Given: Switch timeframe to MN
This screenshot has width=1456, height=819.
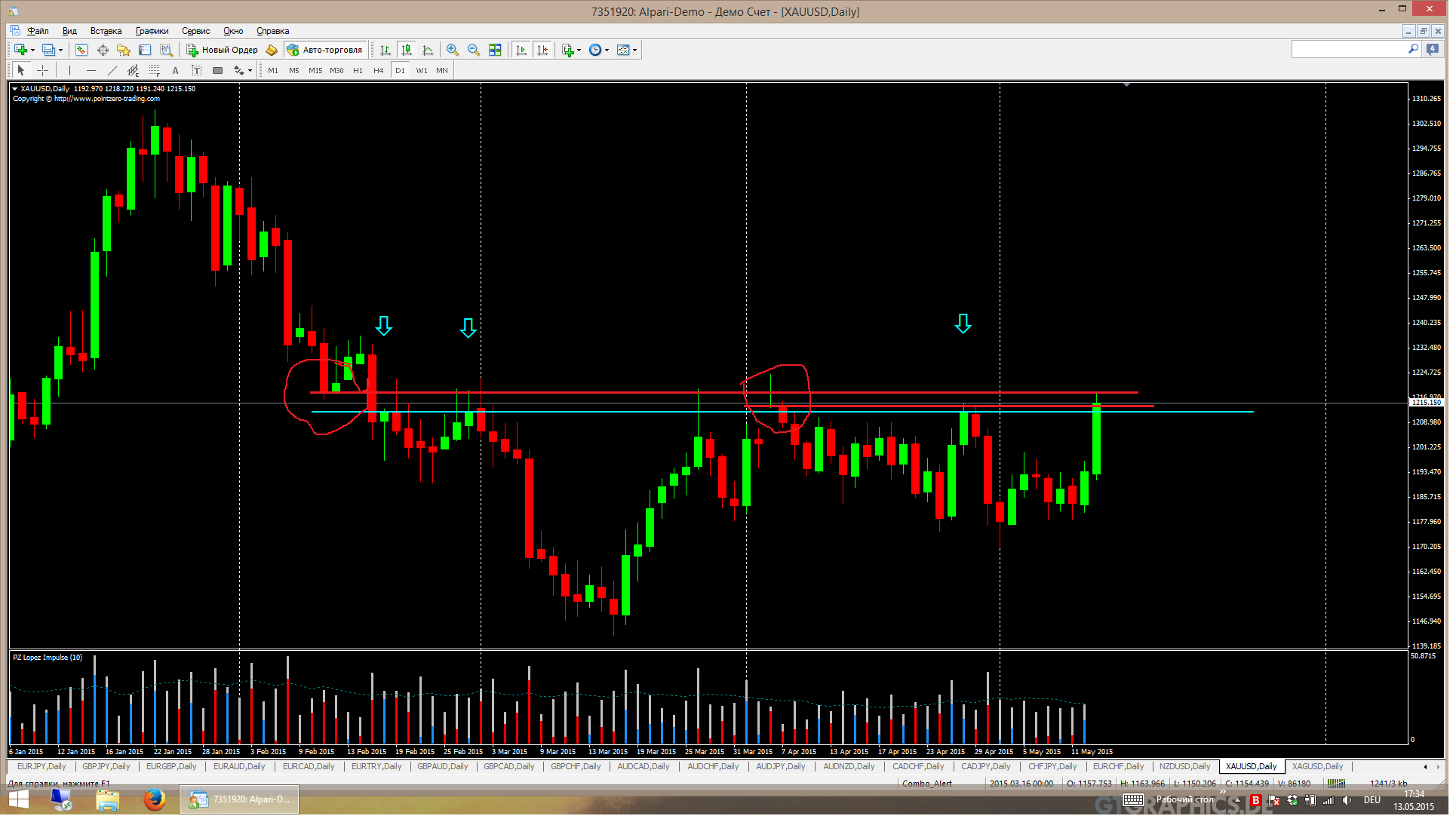Looking at the screenshot, I should click(442, 70).
